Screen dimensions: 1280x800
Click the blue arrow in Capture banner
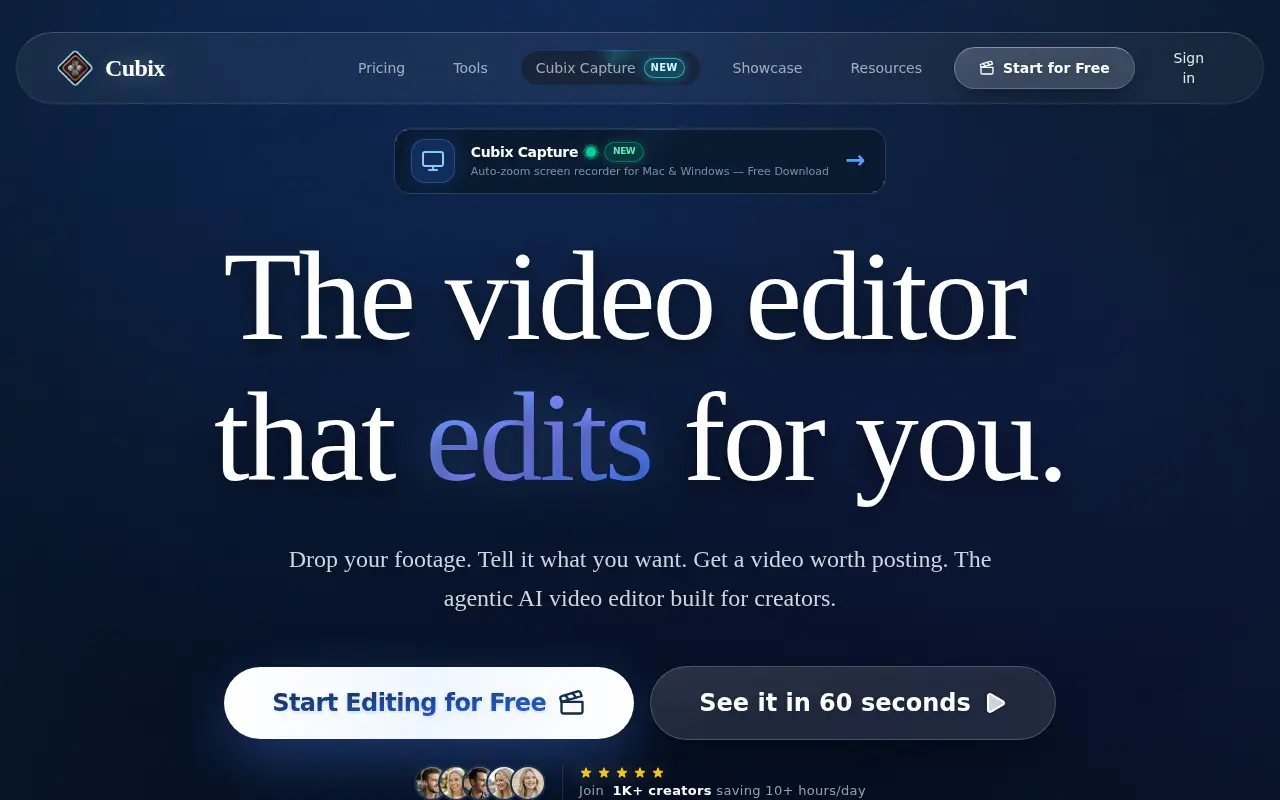[x=855, y=160]
